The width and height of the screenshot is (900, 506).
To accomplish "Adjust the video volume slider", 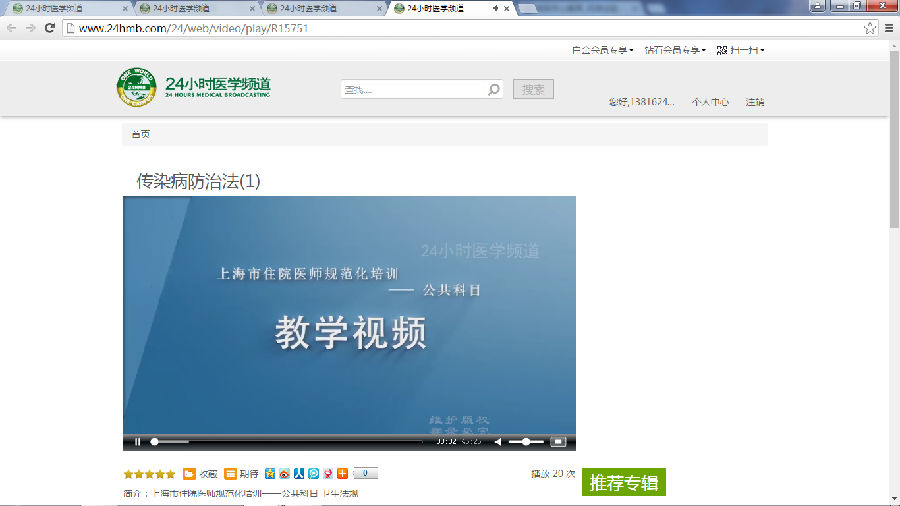I will pyautogui.click(x=526, y=441).
